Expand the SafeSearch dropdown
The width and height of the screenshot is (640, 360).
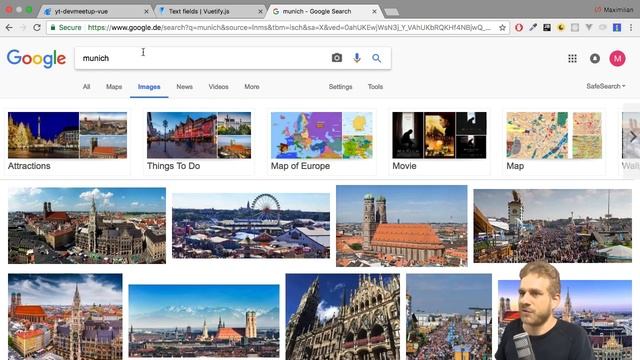pyautogui.click(x=606, y=86)
